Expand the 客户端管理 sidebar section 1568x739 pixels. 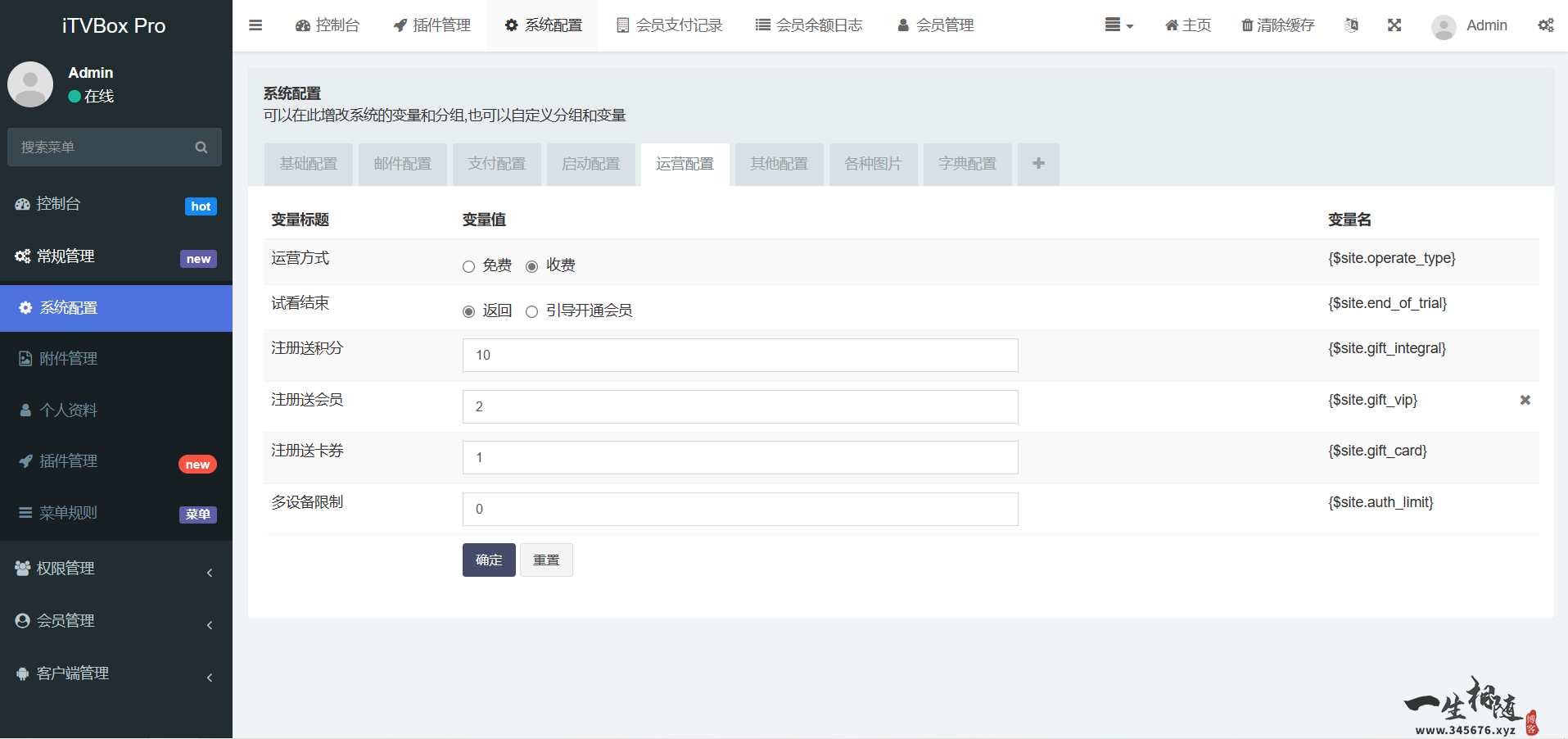point(115,673)
